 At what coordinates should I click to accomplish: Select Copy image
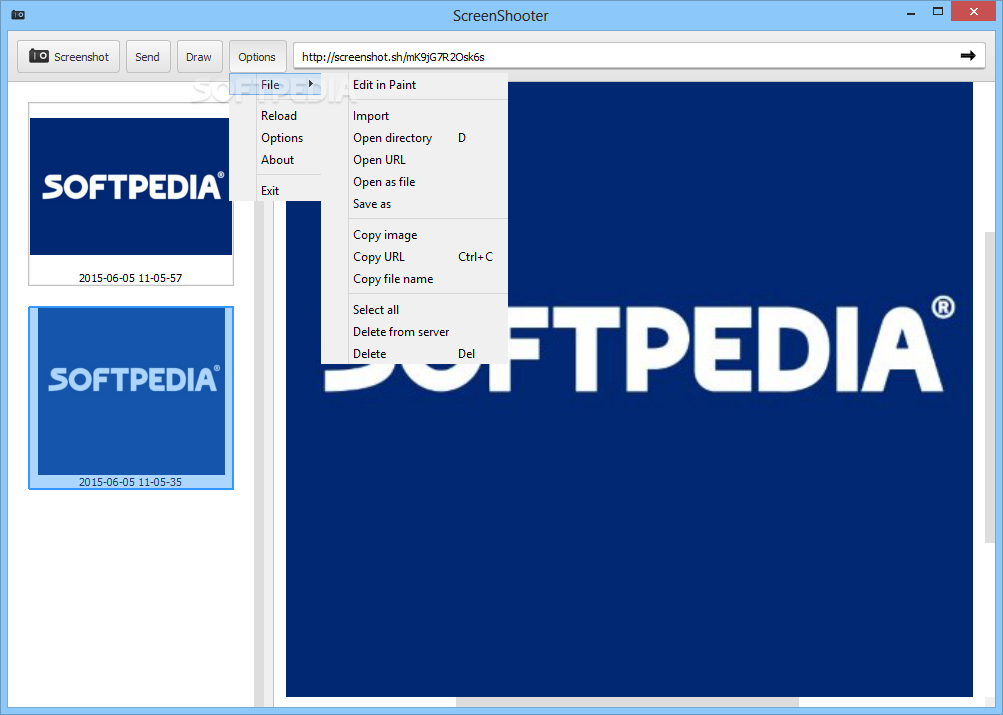click(x=415, y=235)
